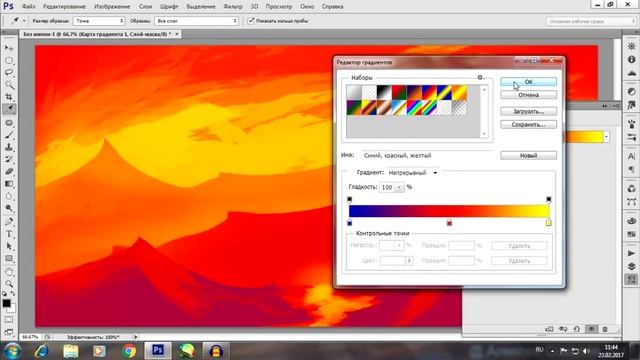Image resolution: width=640 pixels, height=360 pixels.
Task: Click the gradient name input field
Action: tap(428, 156)
